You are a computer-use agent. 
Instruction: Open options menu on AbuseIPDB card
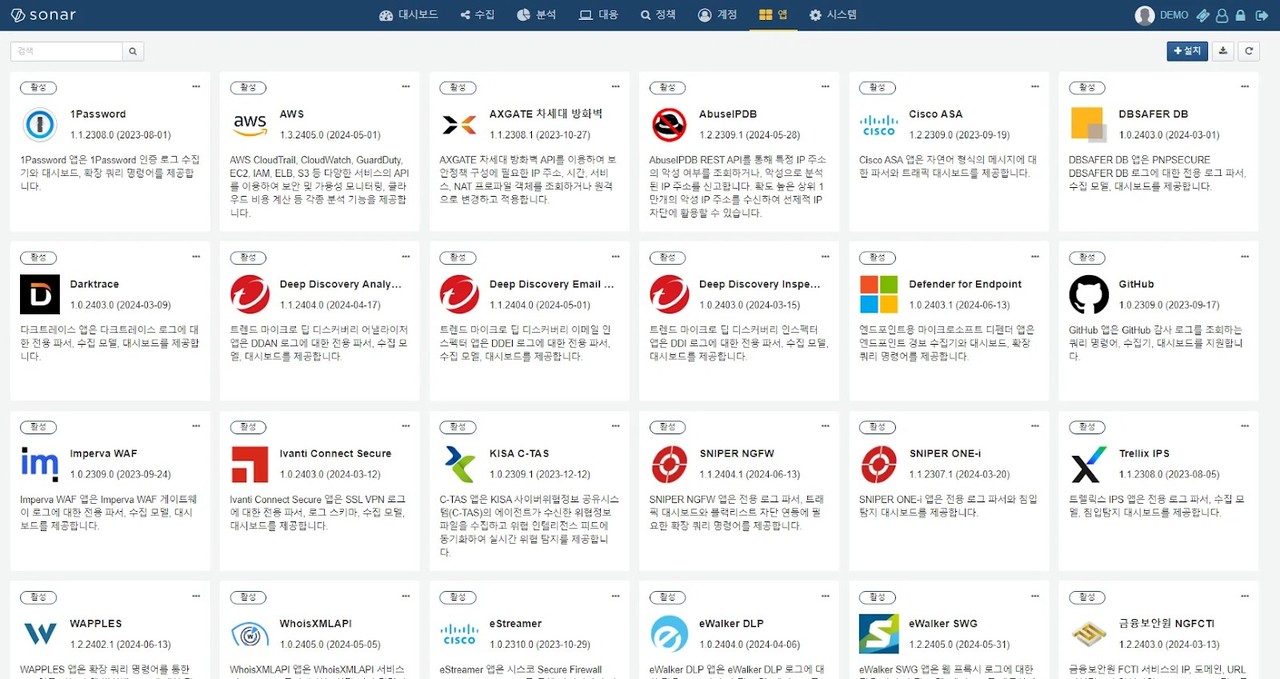coord(824,86)
